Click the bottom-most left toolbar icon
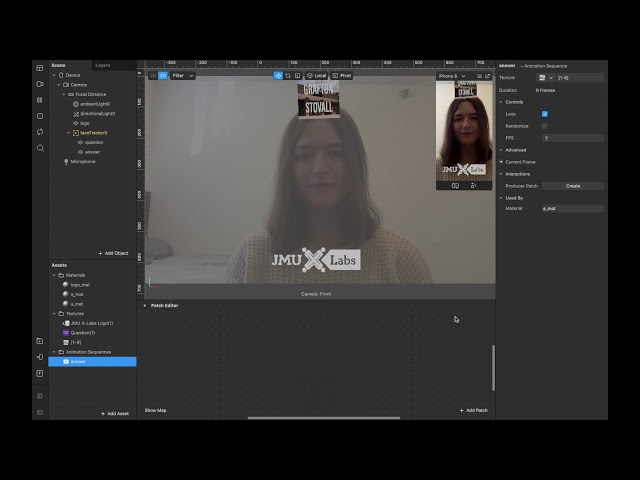The width and height of the screenshot is (640, 480). [40, 412]
